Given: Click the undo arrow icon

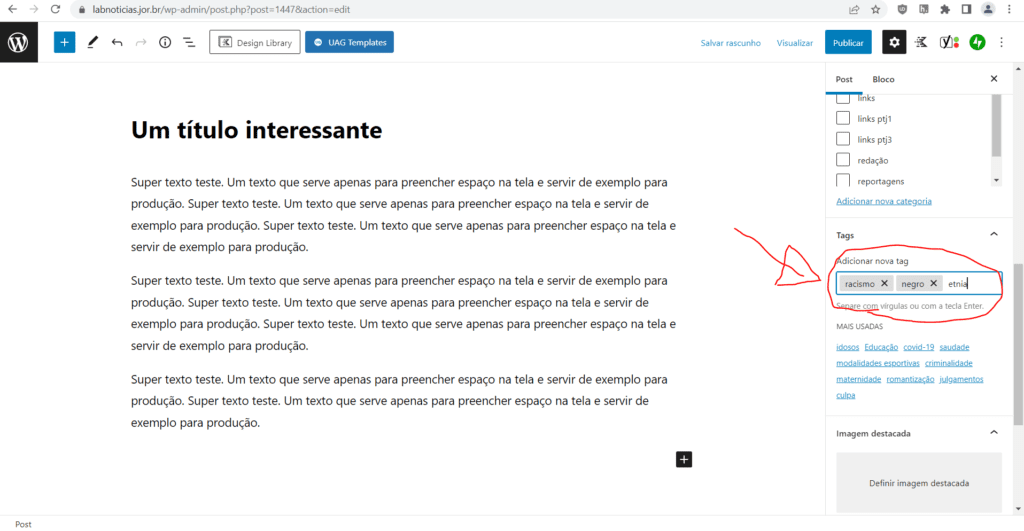Looking at the screenshot, I should click(x=117, y=42).
